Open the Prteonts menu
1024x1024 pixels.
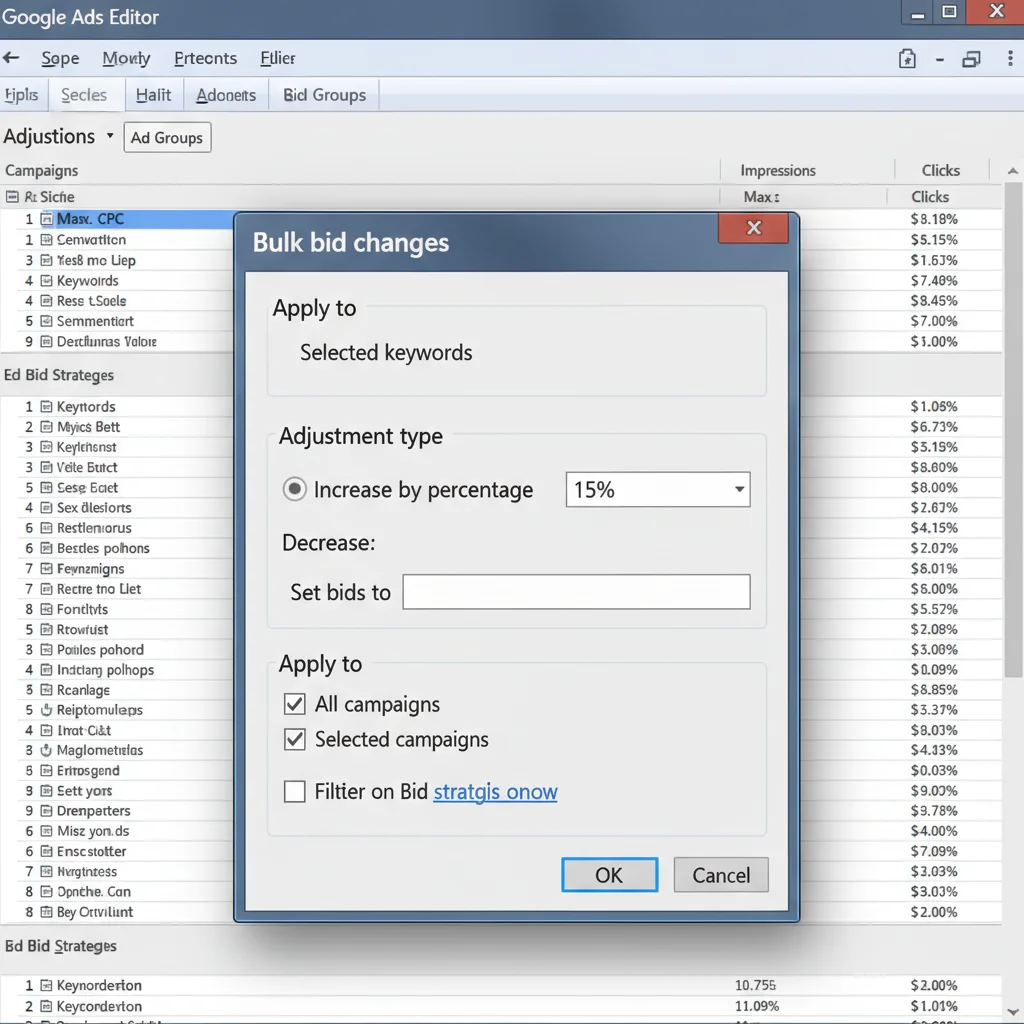coord(206,59)
